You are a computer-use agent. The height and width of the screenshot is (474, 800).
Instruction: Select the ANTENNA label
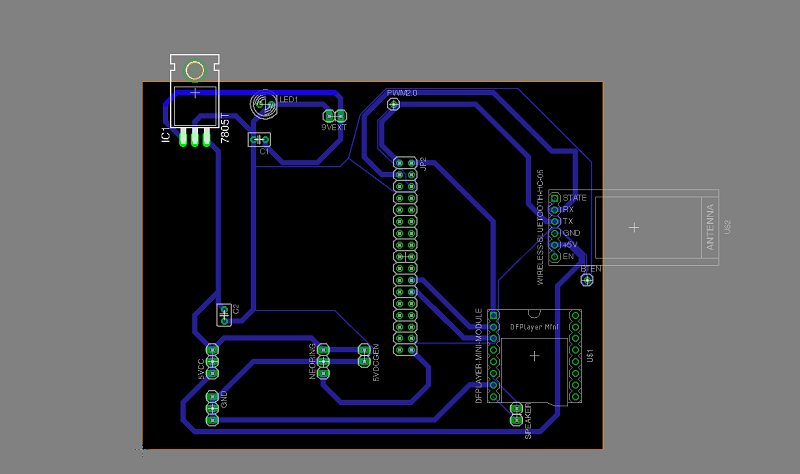pyautogui.click(x=710, y=228)
